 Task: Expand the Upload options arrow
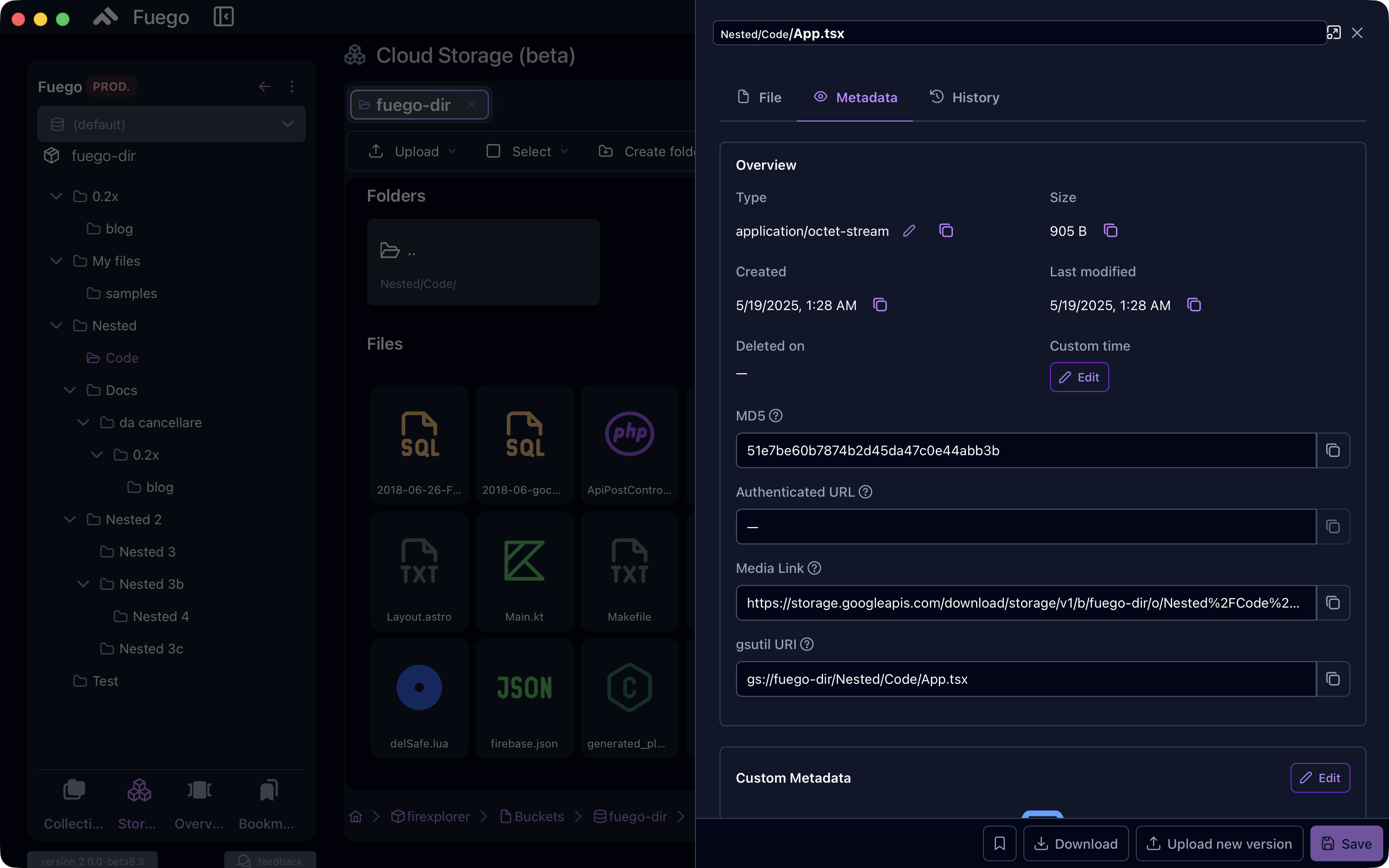[452, 151]
